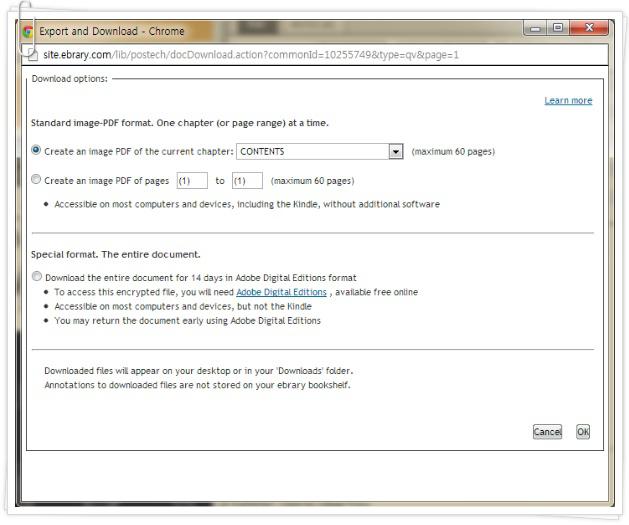Choose 'Download the entire document' radio option
Viewport: 629px width, 525px height.
[x=37, y=276]
